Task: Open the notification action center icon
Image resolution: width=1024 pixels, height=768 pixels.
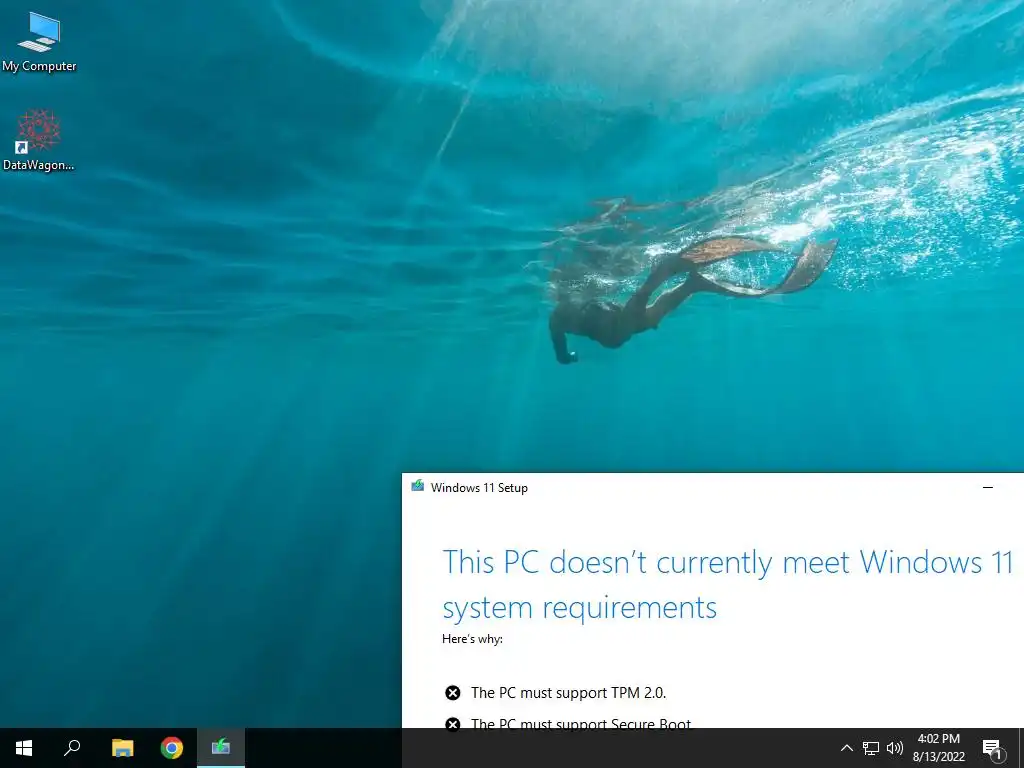Action: pyautogui.click(x=992, y=748)
